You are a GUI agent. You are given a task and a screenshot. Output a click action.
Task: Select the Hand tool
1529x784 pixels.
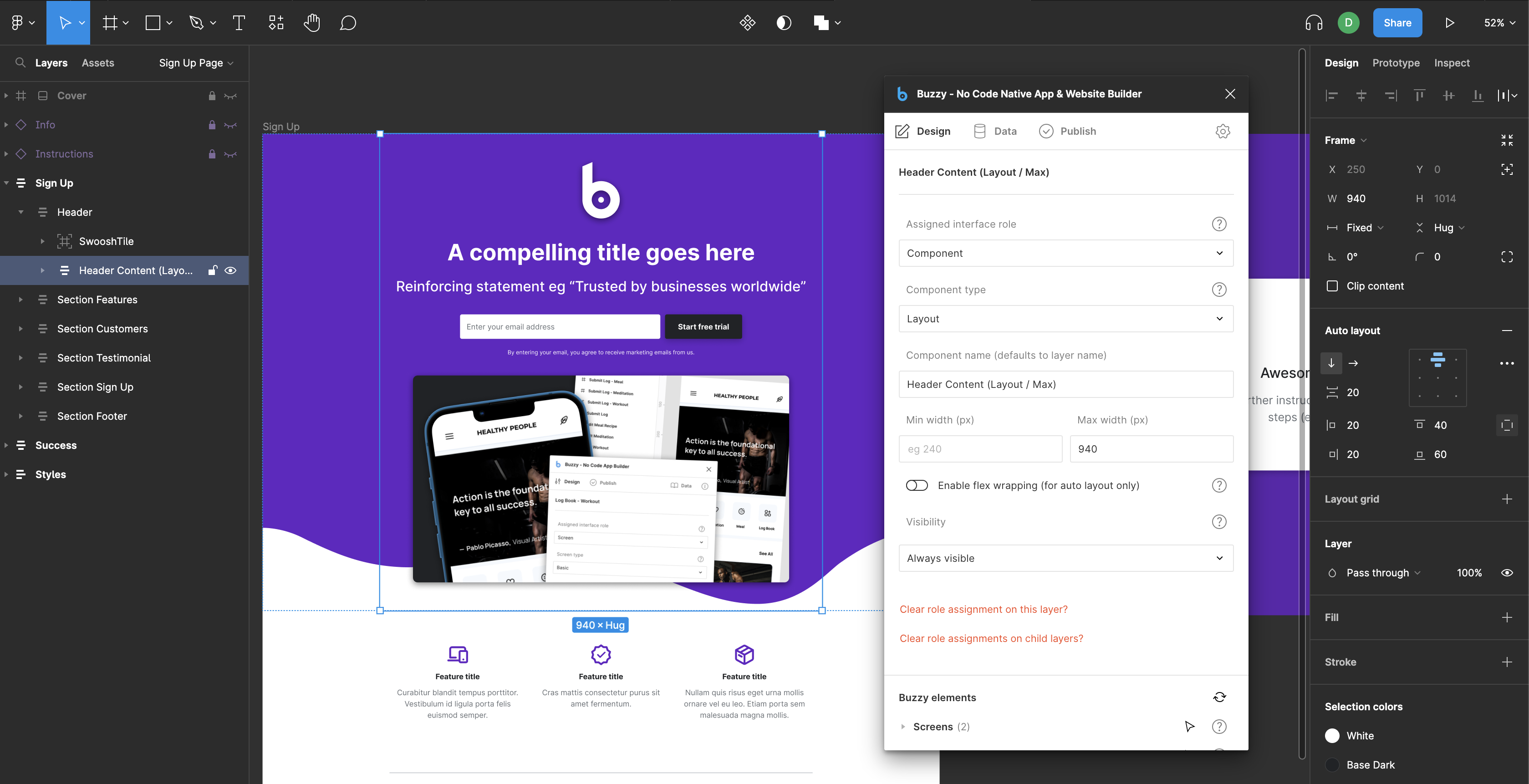(x=311, y=23)
